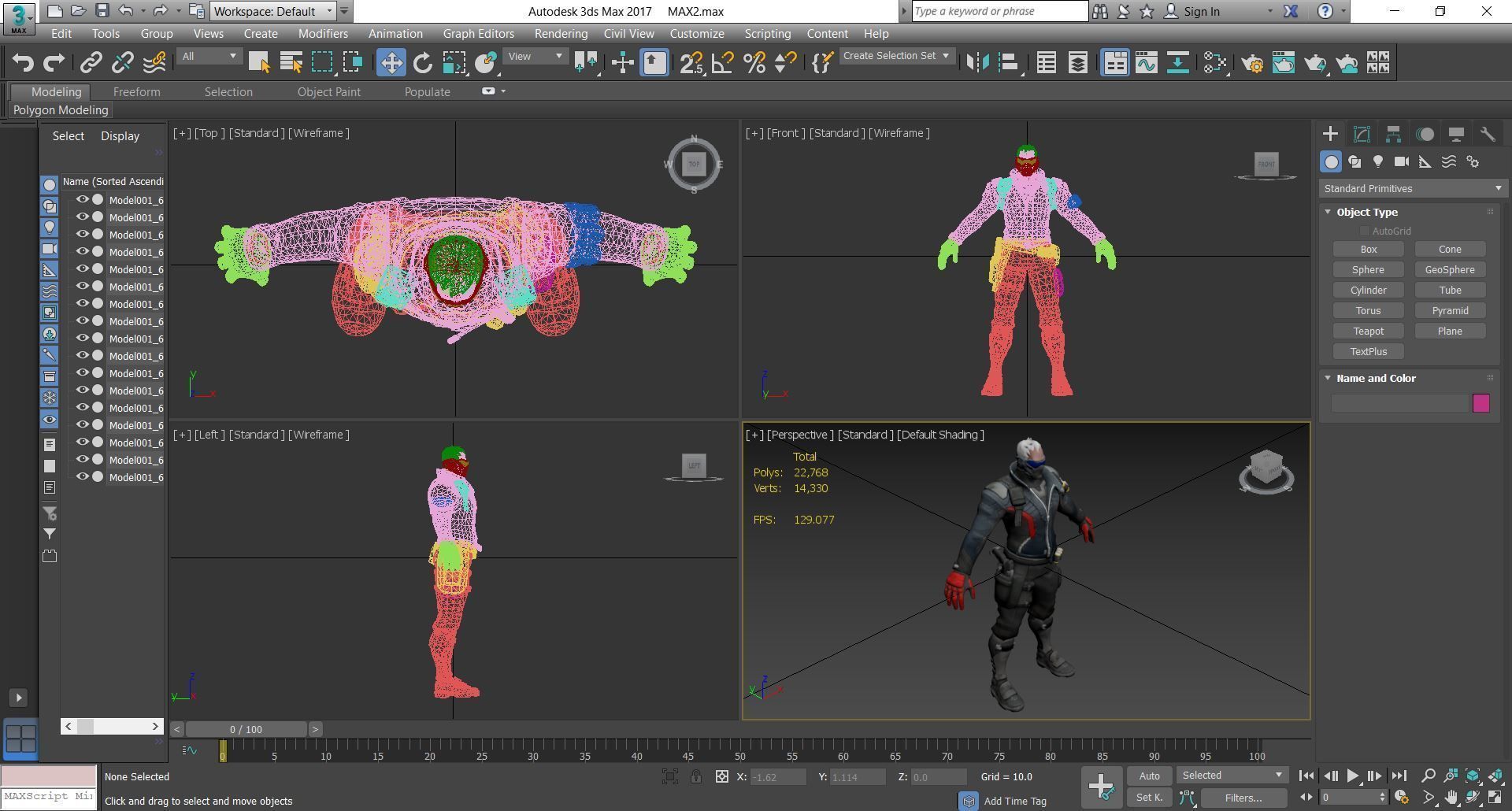Image resolution: width=1512 pixels, height=811 pixels.
Task: Select the Select and Move tool
Action: [391, 63]
